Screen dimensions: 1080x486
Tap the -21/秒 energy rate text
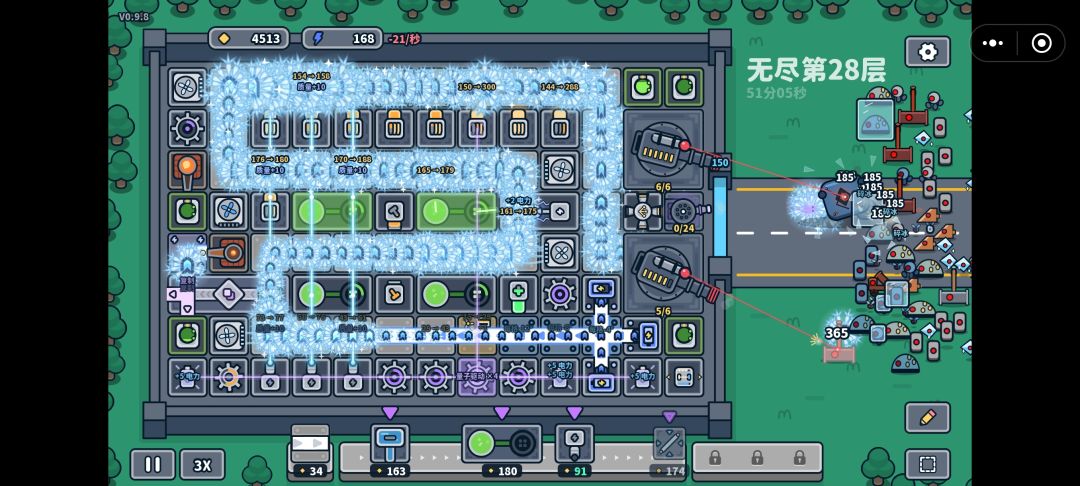(404, 39)
